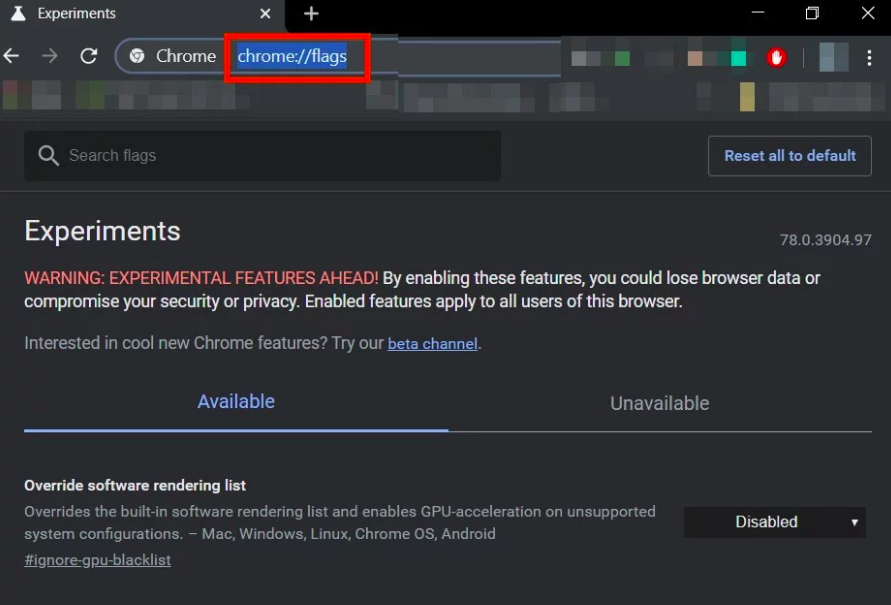Click the chrome://flags URL in address bar
Screen dimensions: 891x605
click(292, 56)
